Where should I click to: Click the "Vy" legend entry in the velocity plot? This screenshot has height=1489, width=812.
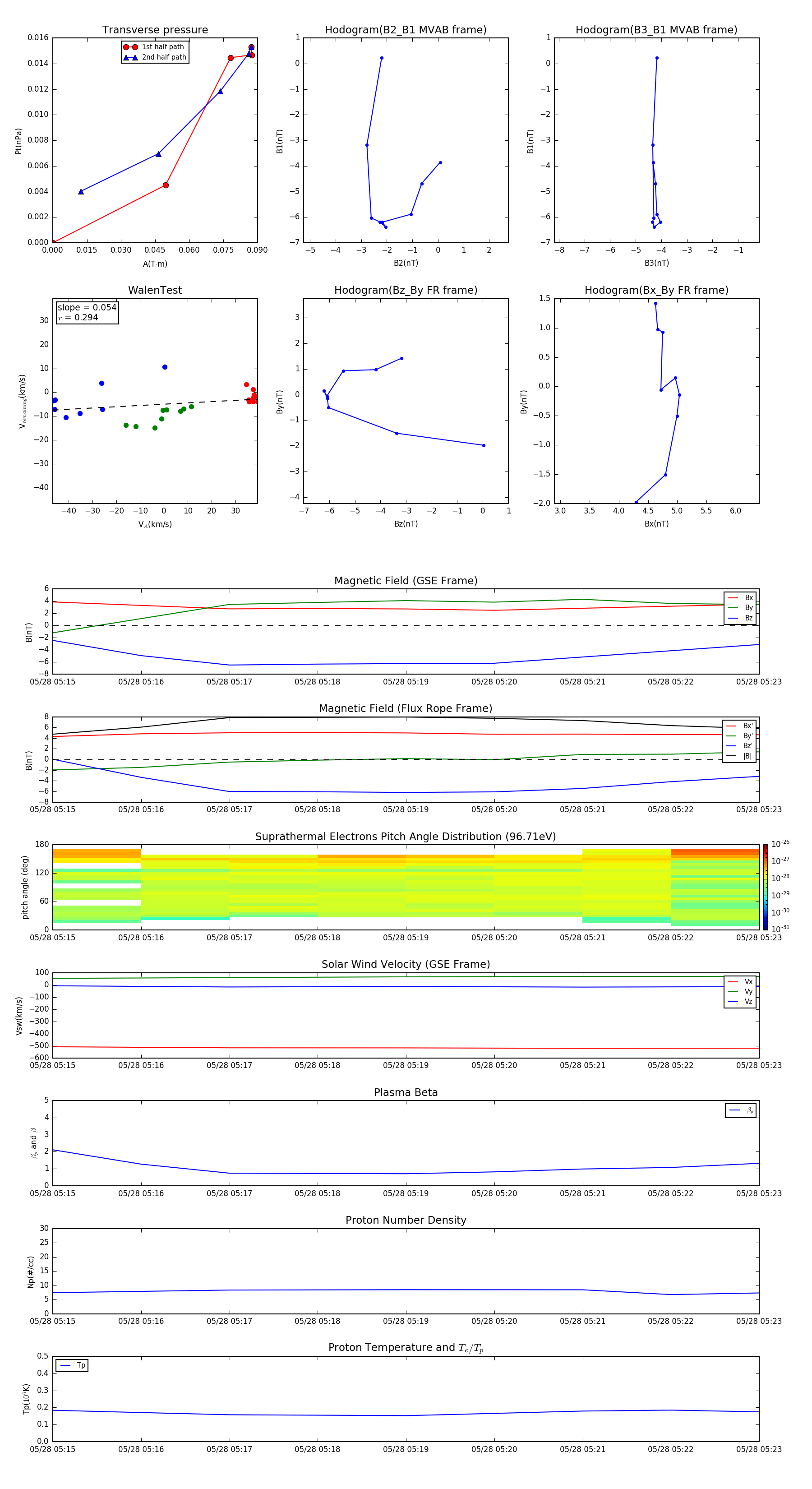(x=740, y=991)
